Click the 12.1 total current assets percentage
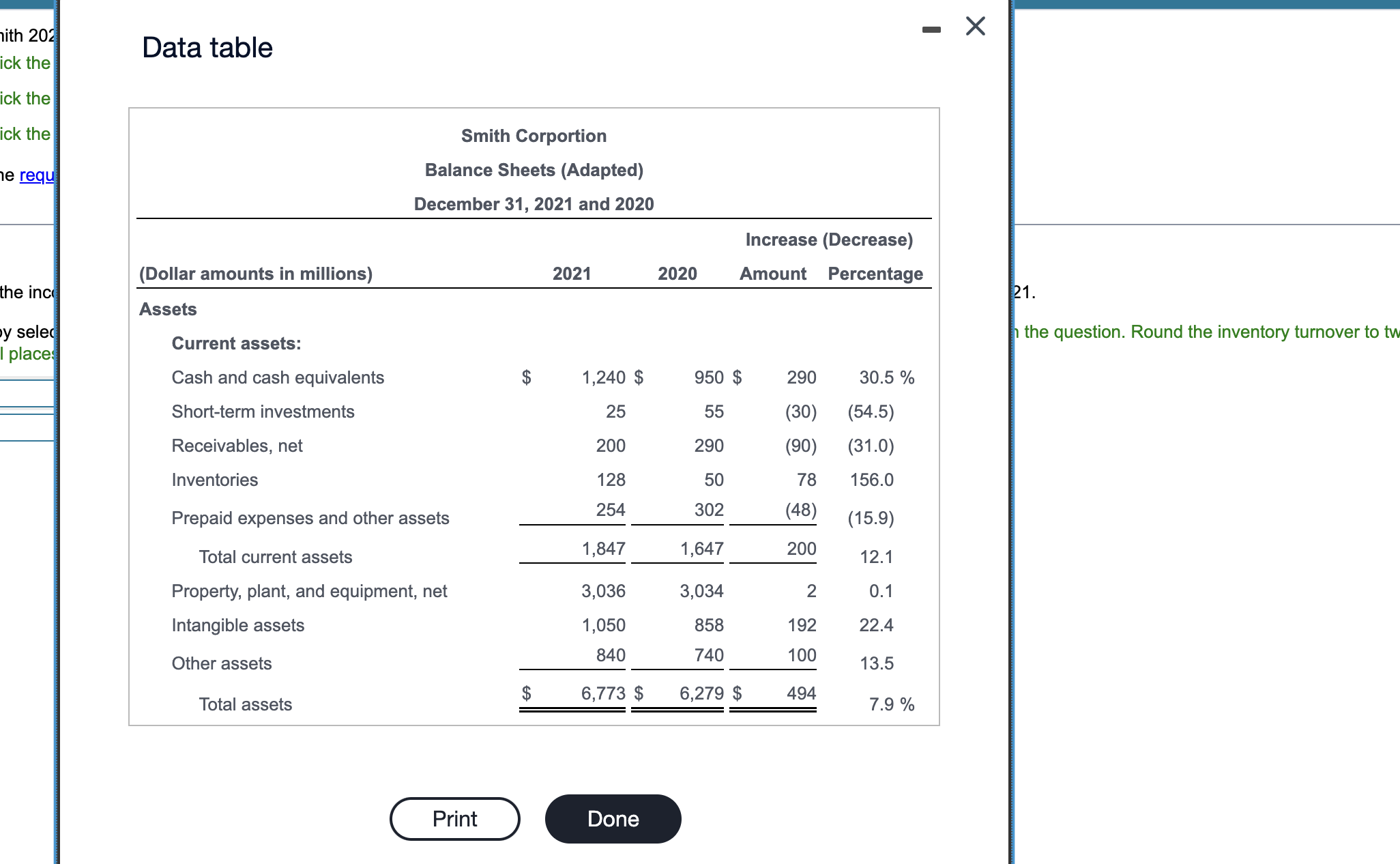 [x=876, y=557]
